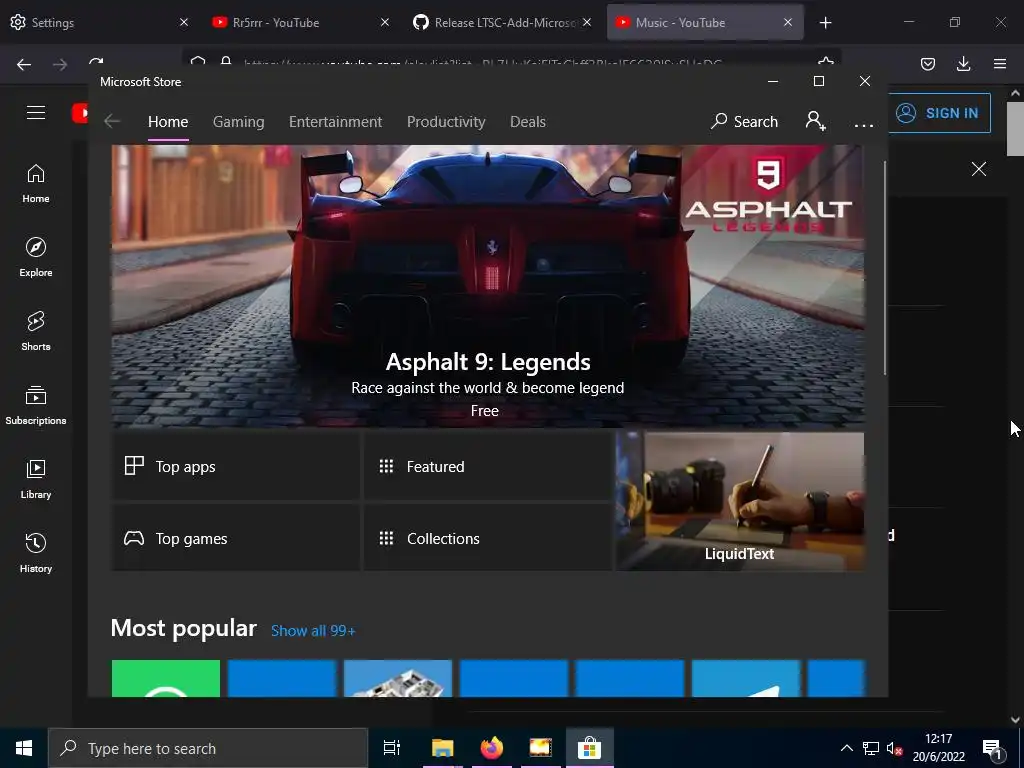This screenshot has width=1024, height=768.
Task: Open the notification center icon
Action: [992, 749]
